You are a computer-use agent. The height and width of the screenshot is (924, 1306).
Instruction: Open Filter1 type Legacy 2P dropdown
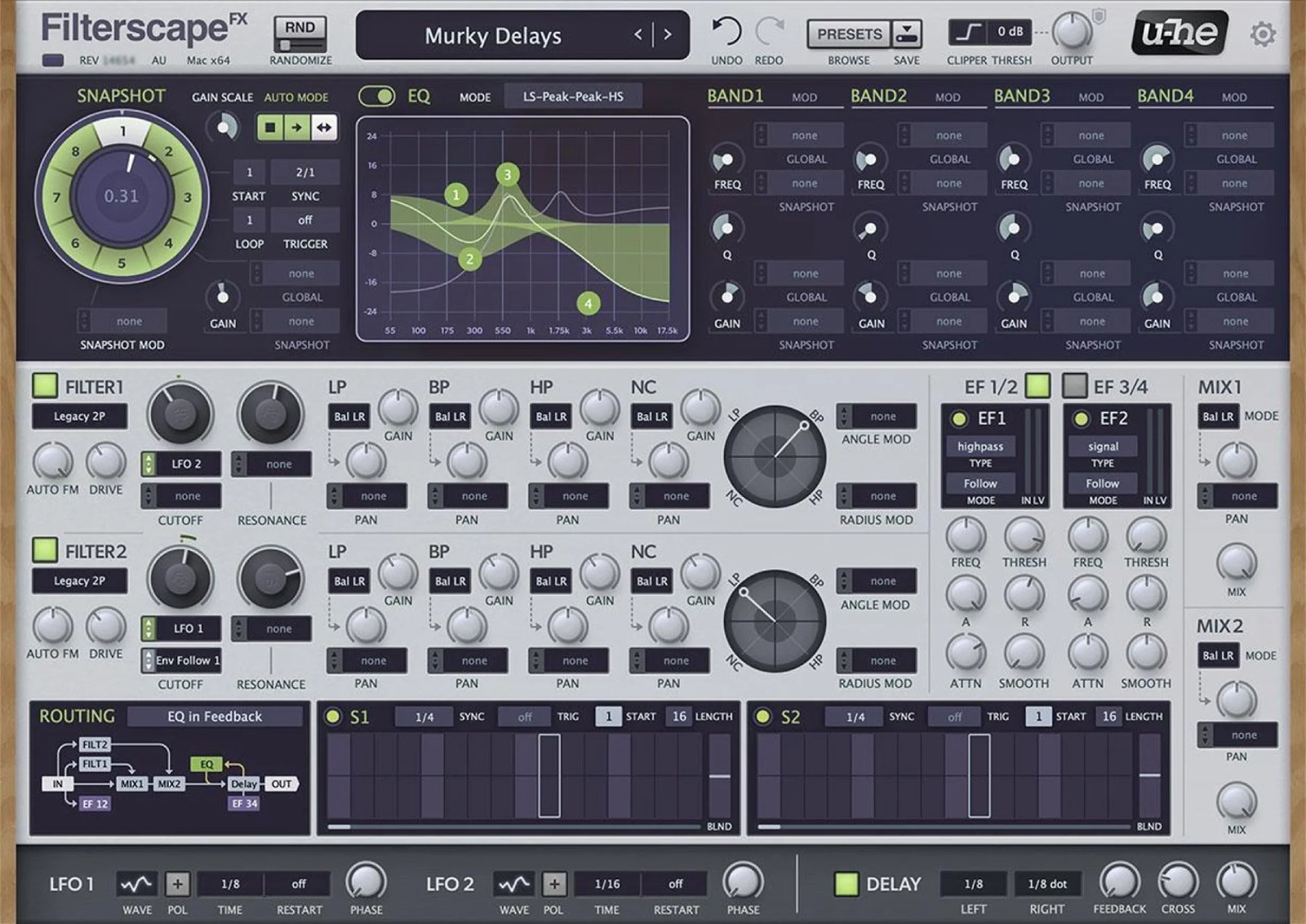(80, 416)
